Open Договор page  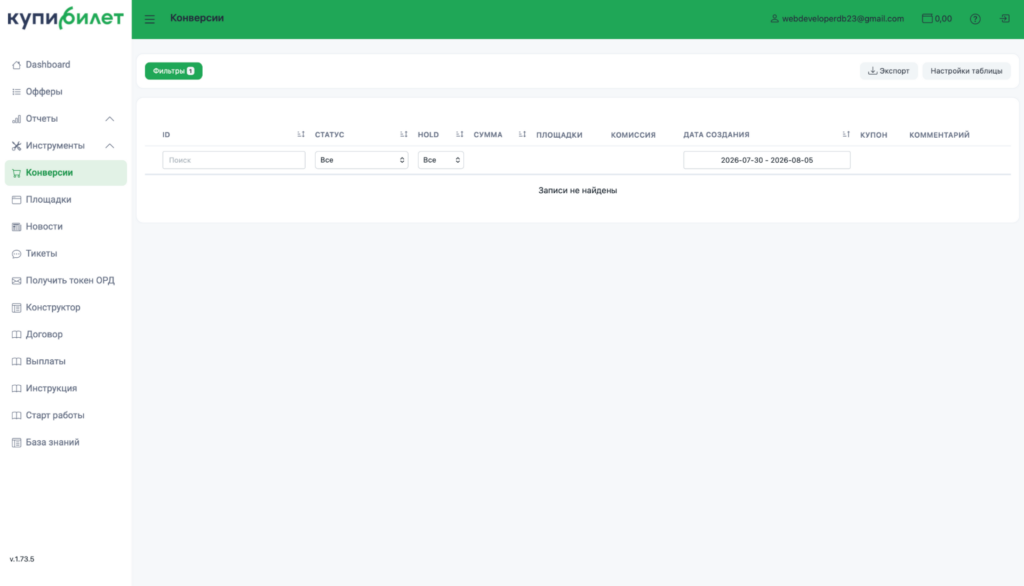[65, 334]
